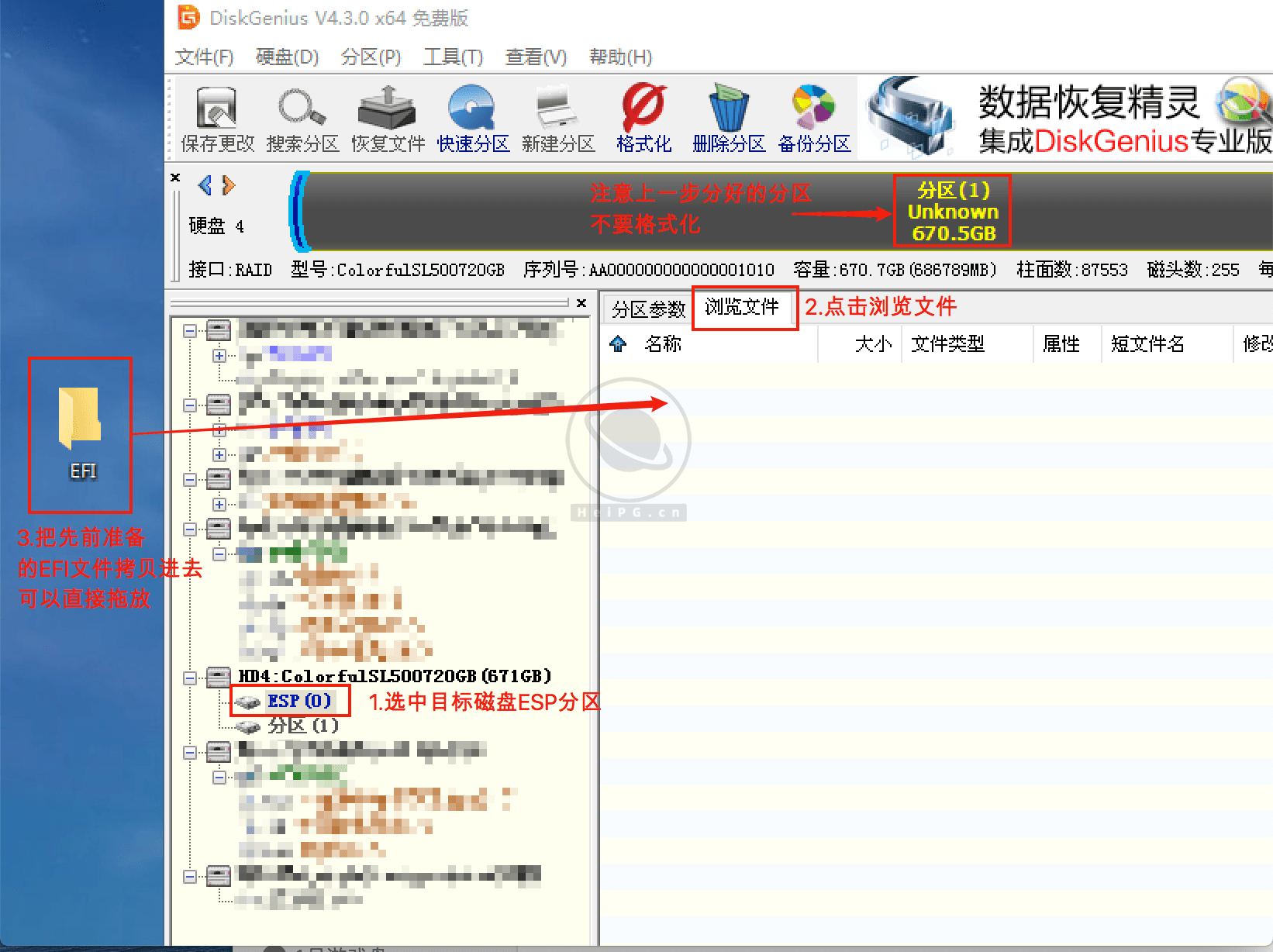Create a partition with 新建分区

point(558,119)
